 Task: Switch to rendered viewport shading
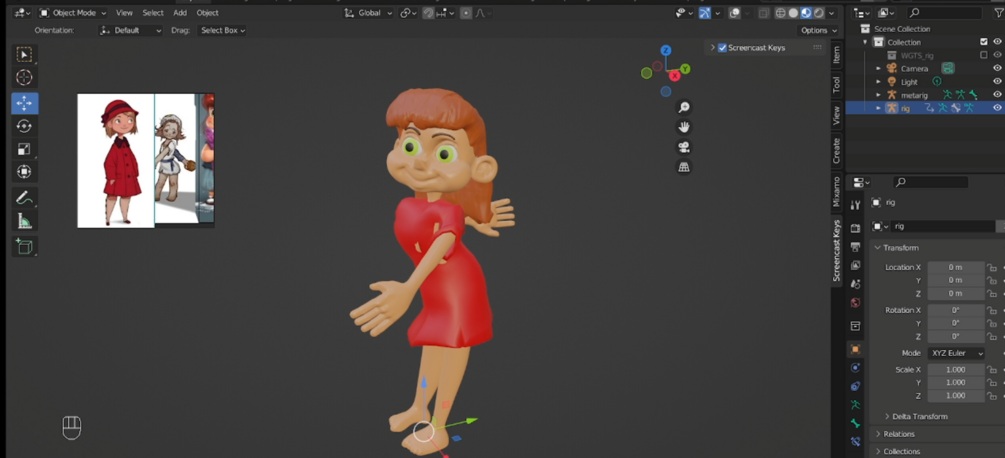point(818,13)
